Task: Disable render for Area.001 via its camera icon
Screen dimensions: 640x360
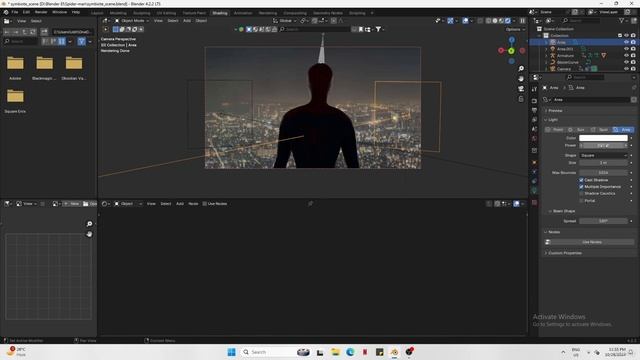Action: pos(633,49)
